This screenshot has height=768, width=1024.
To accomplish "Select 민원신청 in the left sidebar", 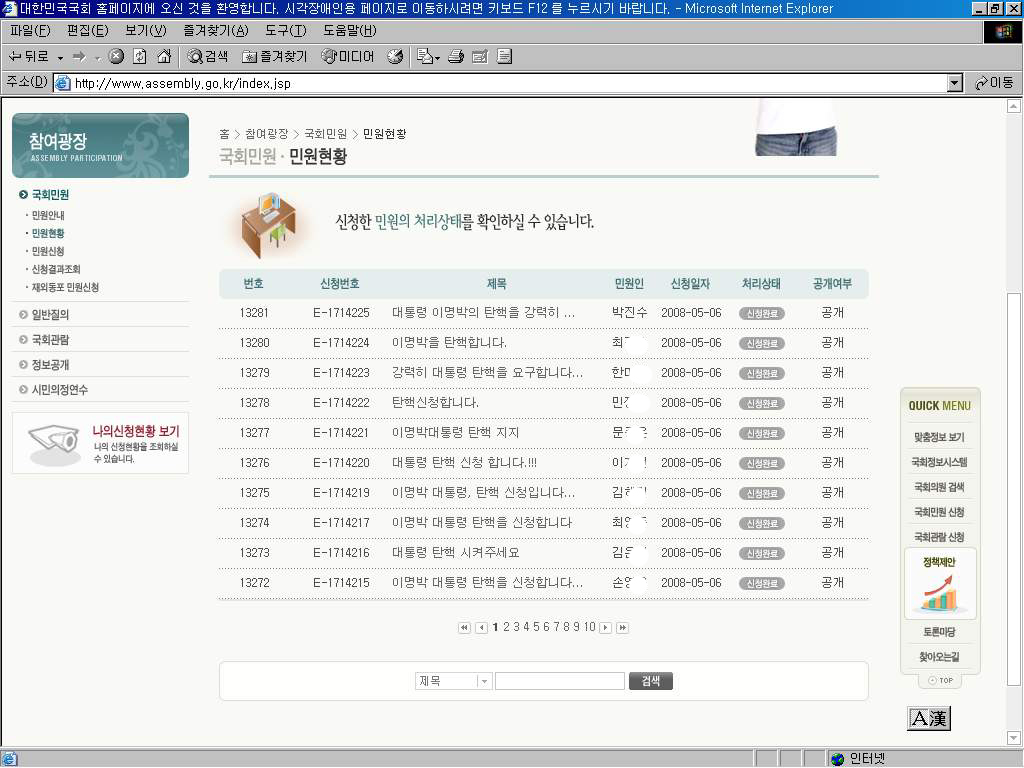I will pyautogui.click(x=48, y=251).
